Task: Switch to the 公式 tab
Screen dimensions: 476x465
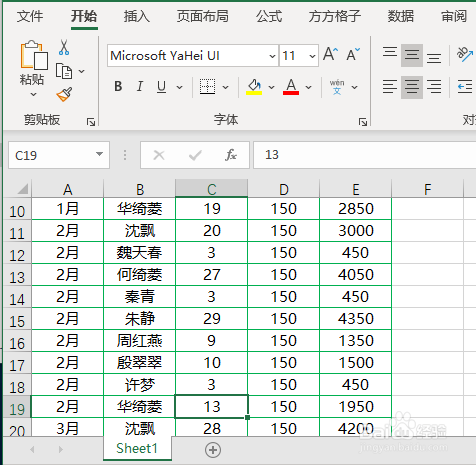Action: [x=269, y=16]
